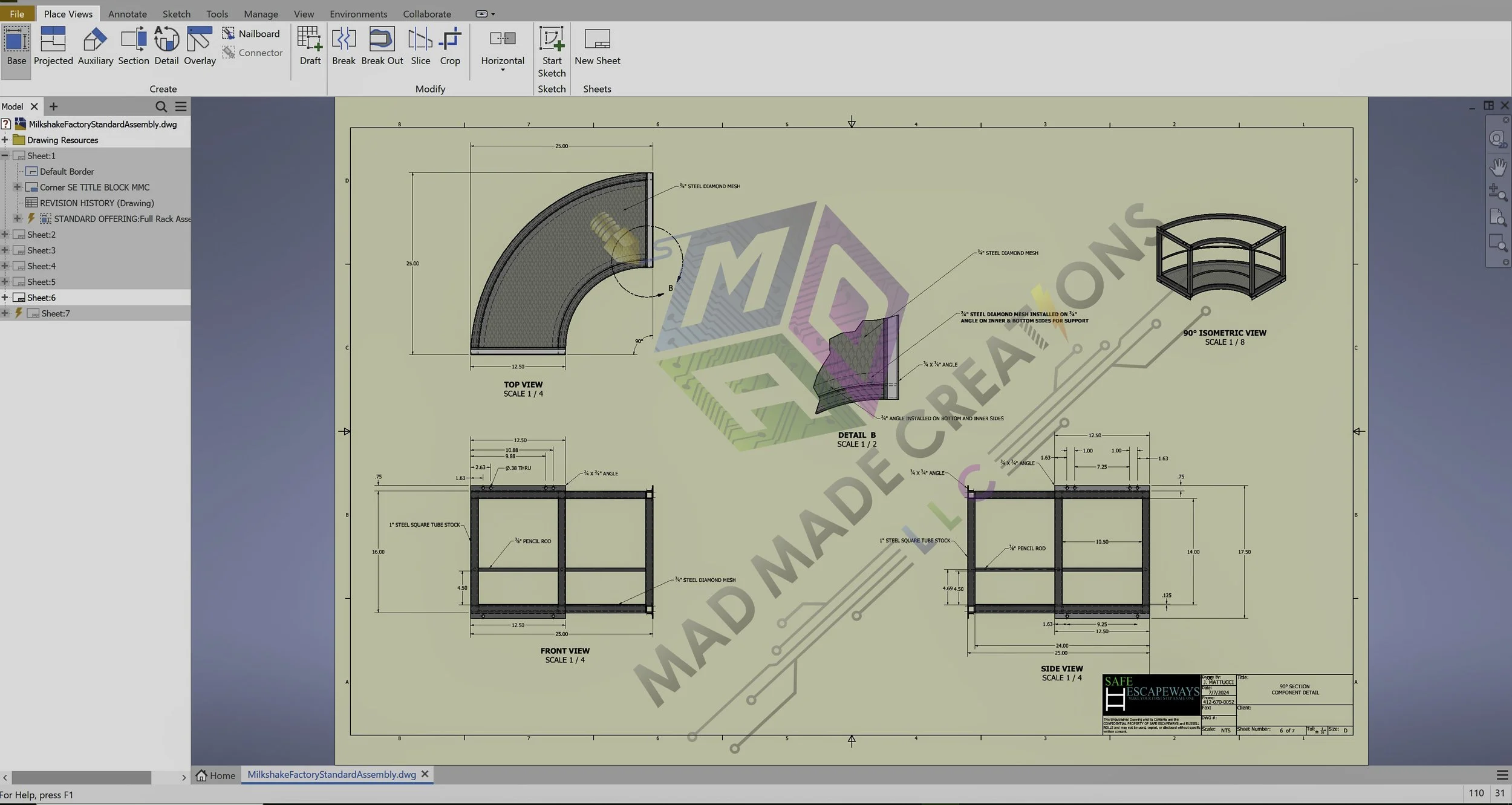Select Sheet:5 in the browser
This screenshot has height=805, width=1512.
point(34,282)
